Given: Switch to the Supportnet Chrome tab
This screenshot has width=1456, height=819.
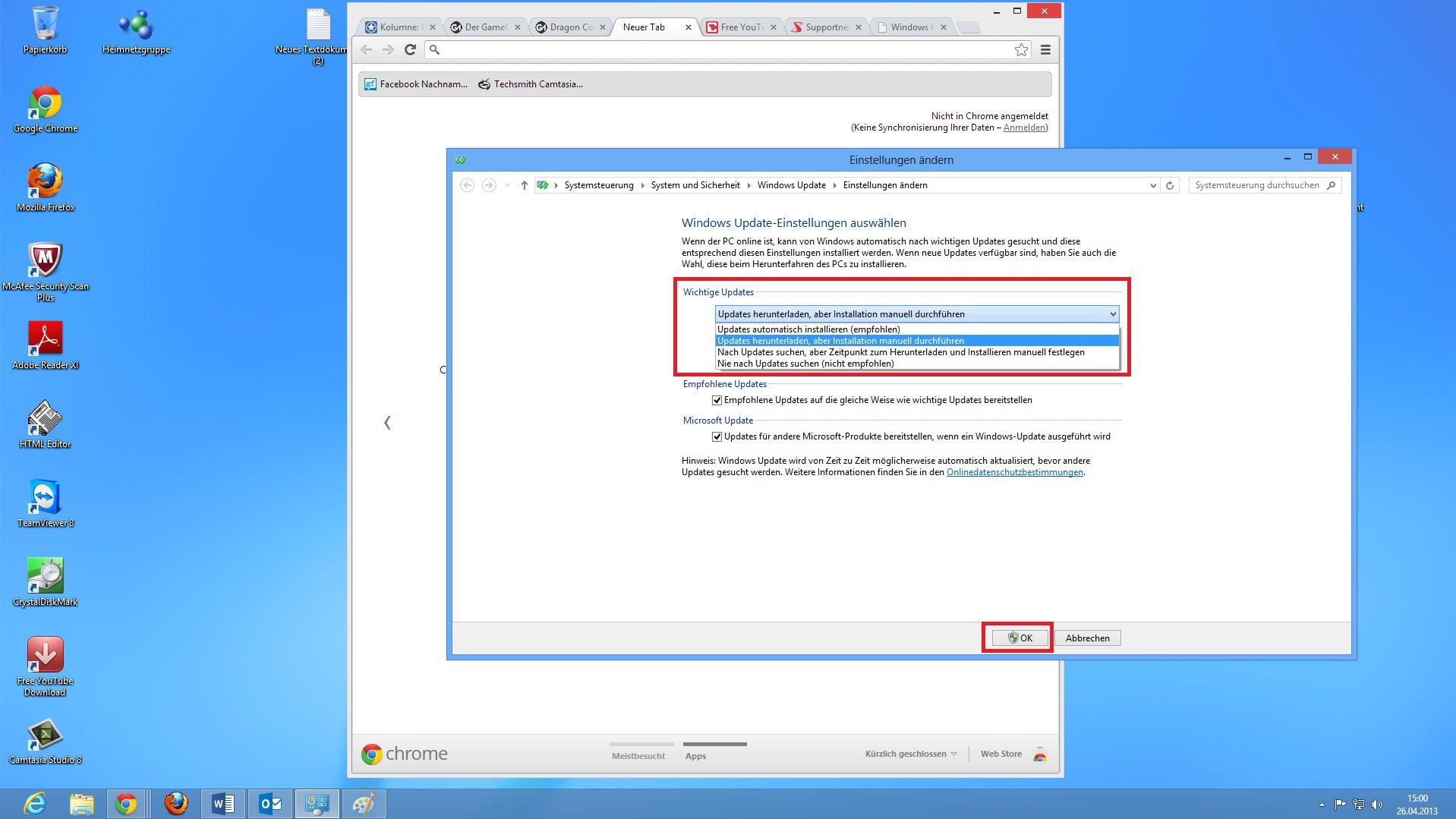Looking at the screenshot, I should tap(826, 27).
